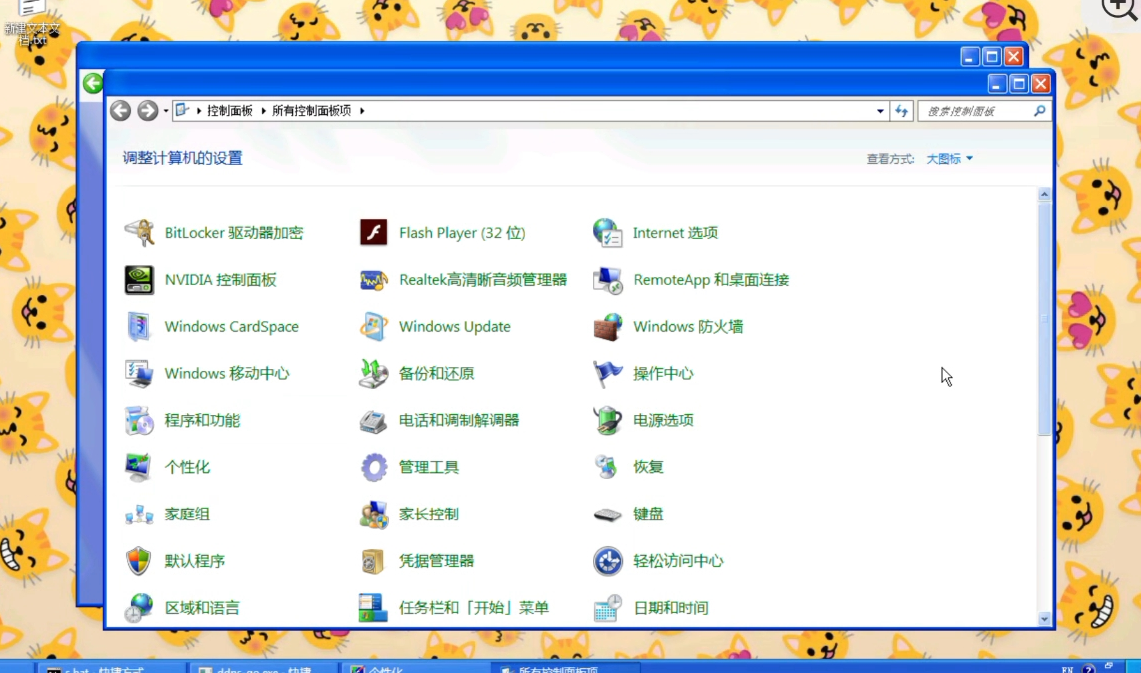Open 日期和时间 calendar icon
The height and width of the screenshot is (673, 1141).
[x=608, y=608]
